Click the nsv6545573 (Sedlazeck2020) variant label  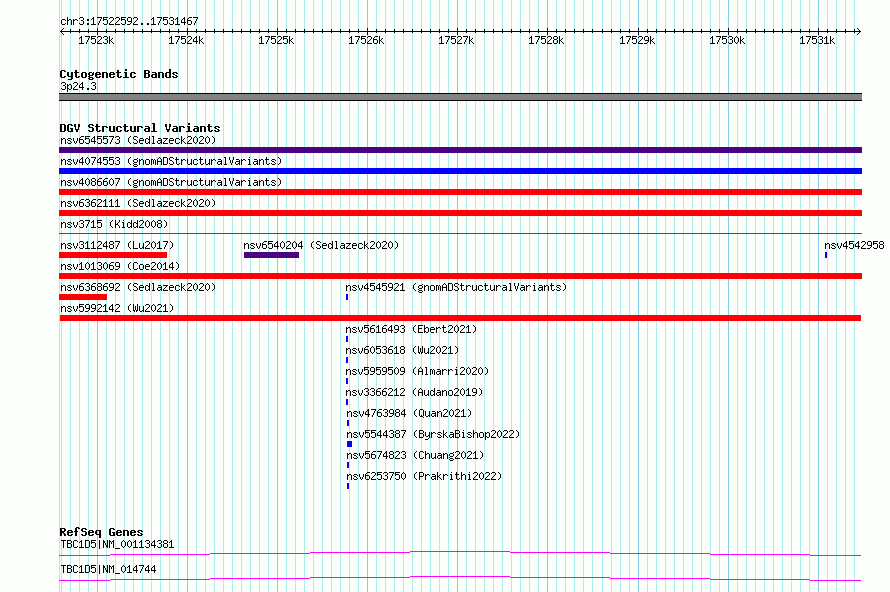point(138,140)
